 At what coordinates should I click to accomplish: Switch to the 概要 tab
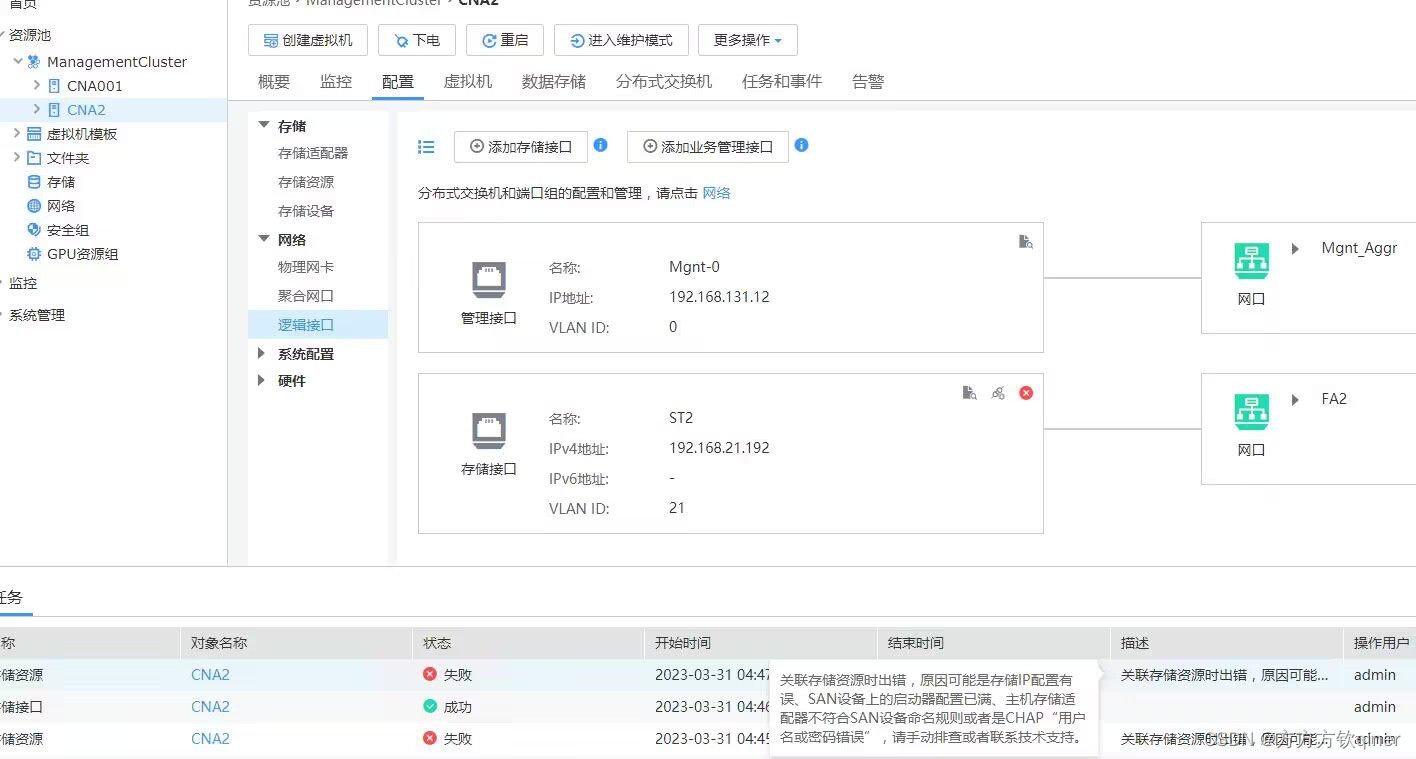[x=274, y=82]
